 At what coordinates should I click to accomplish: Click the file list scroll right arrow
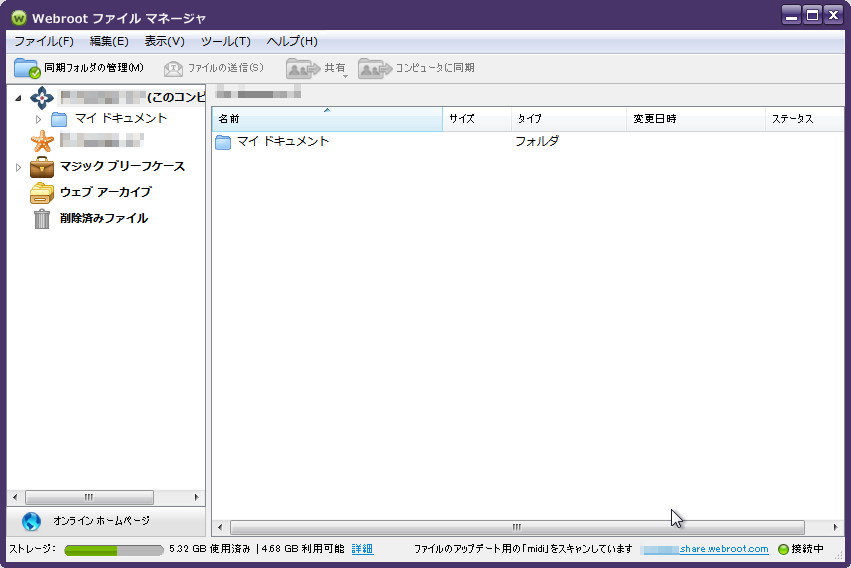(x=835, y=527)
